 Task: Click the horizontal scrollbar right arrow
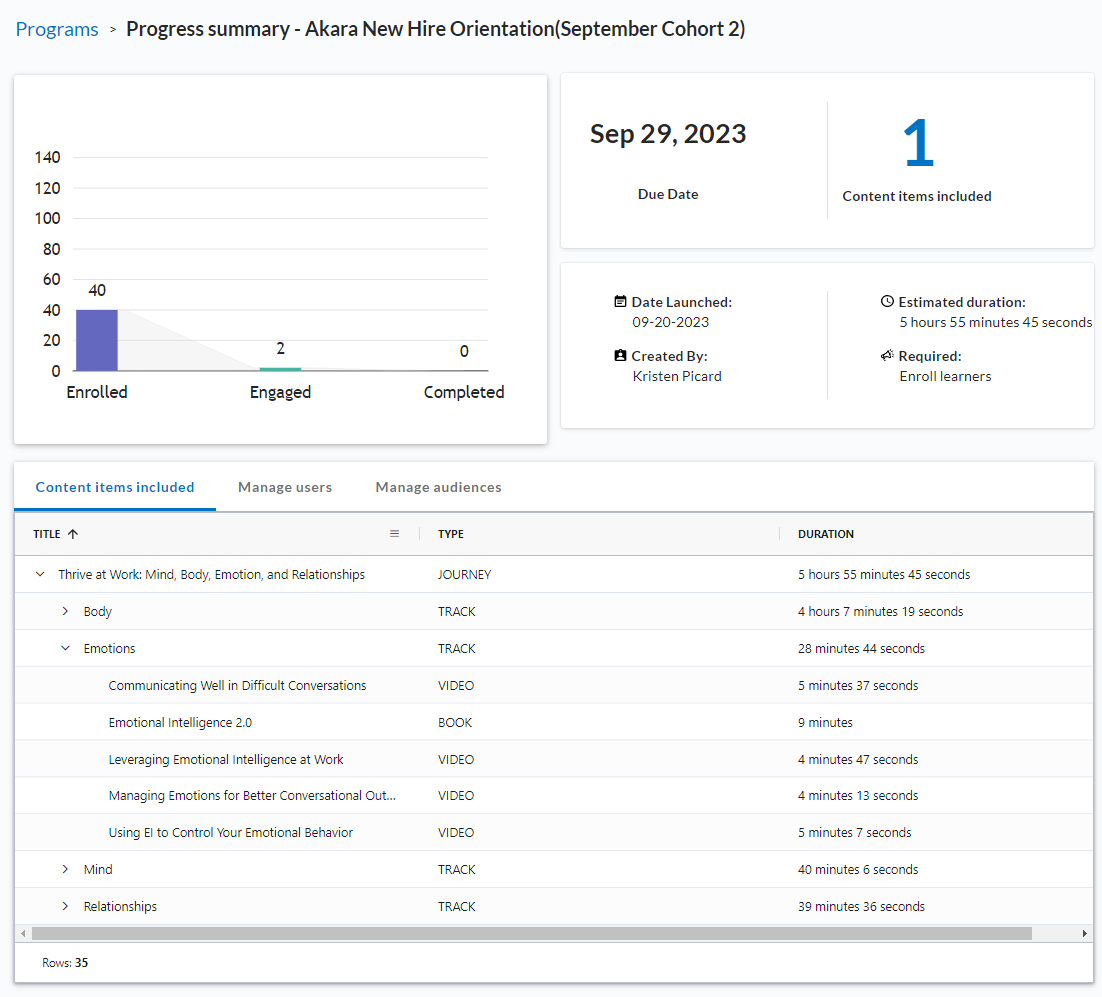(1085, 933)
